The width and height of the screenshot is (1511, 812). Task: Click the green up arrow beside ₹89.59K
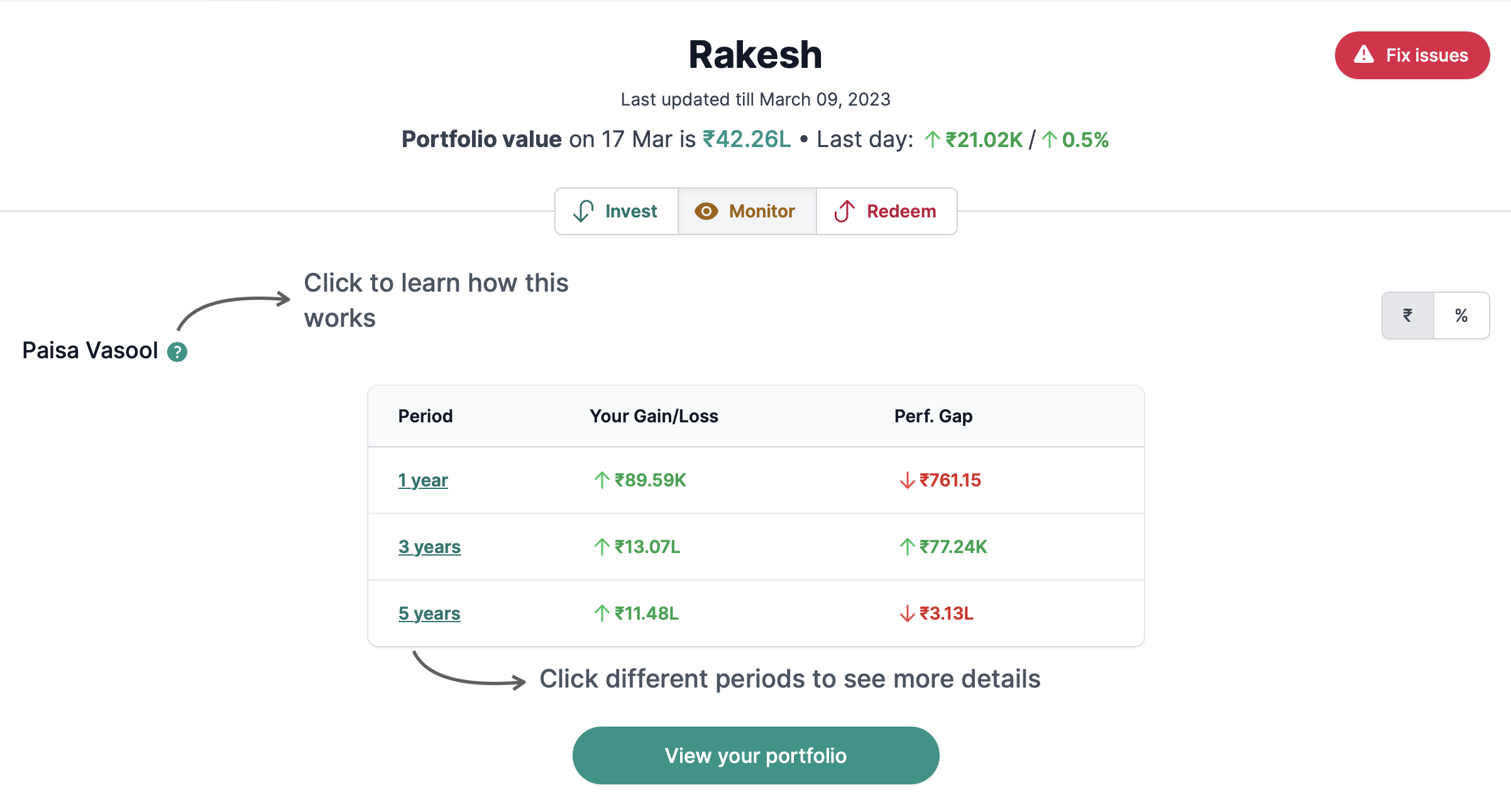click(602, 480)
